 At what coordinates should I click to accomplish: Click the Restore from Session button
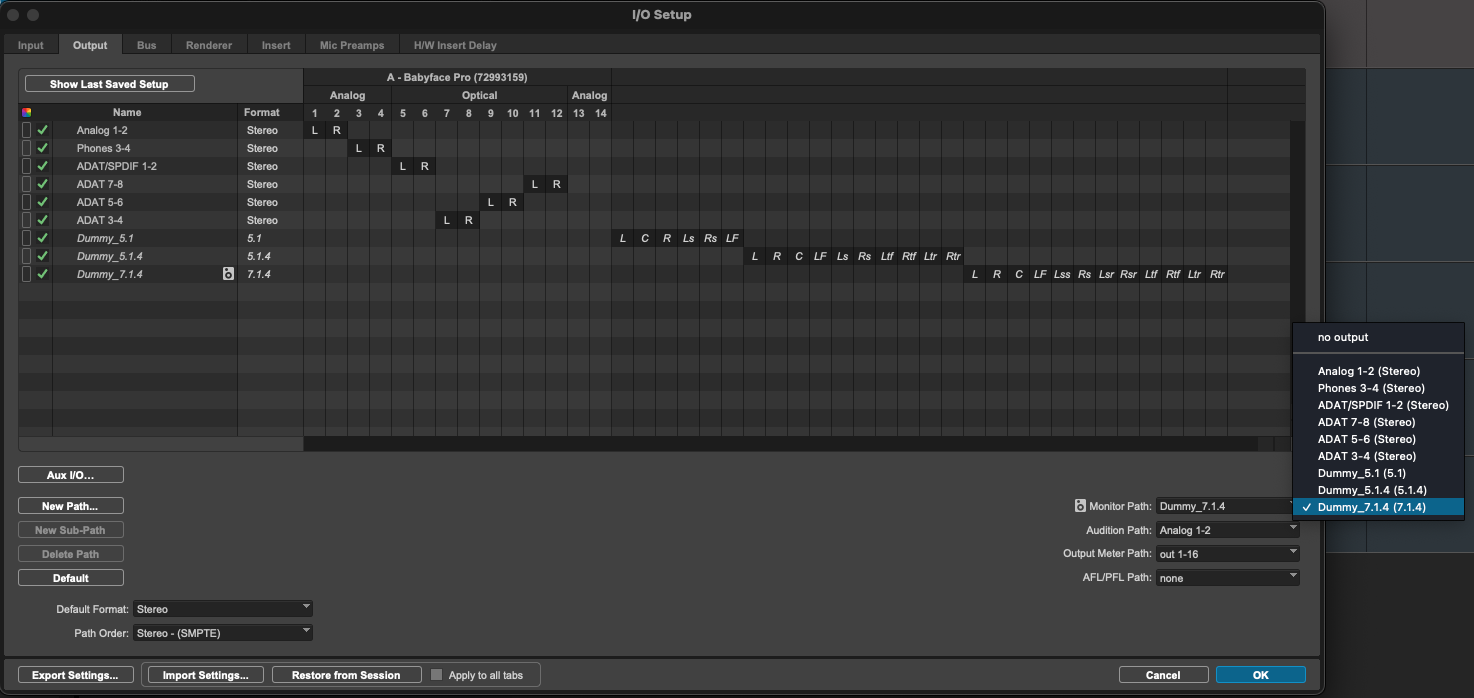346,675
